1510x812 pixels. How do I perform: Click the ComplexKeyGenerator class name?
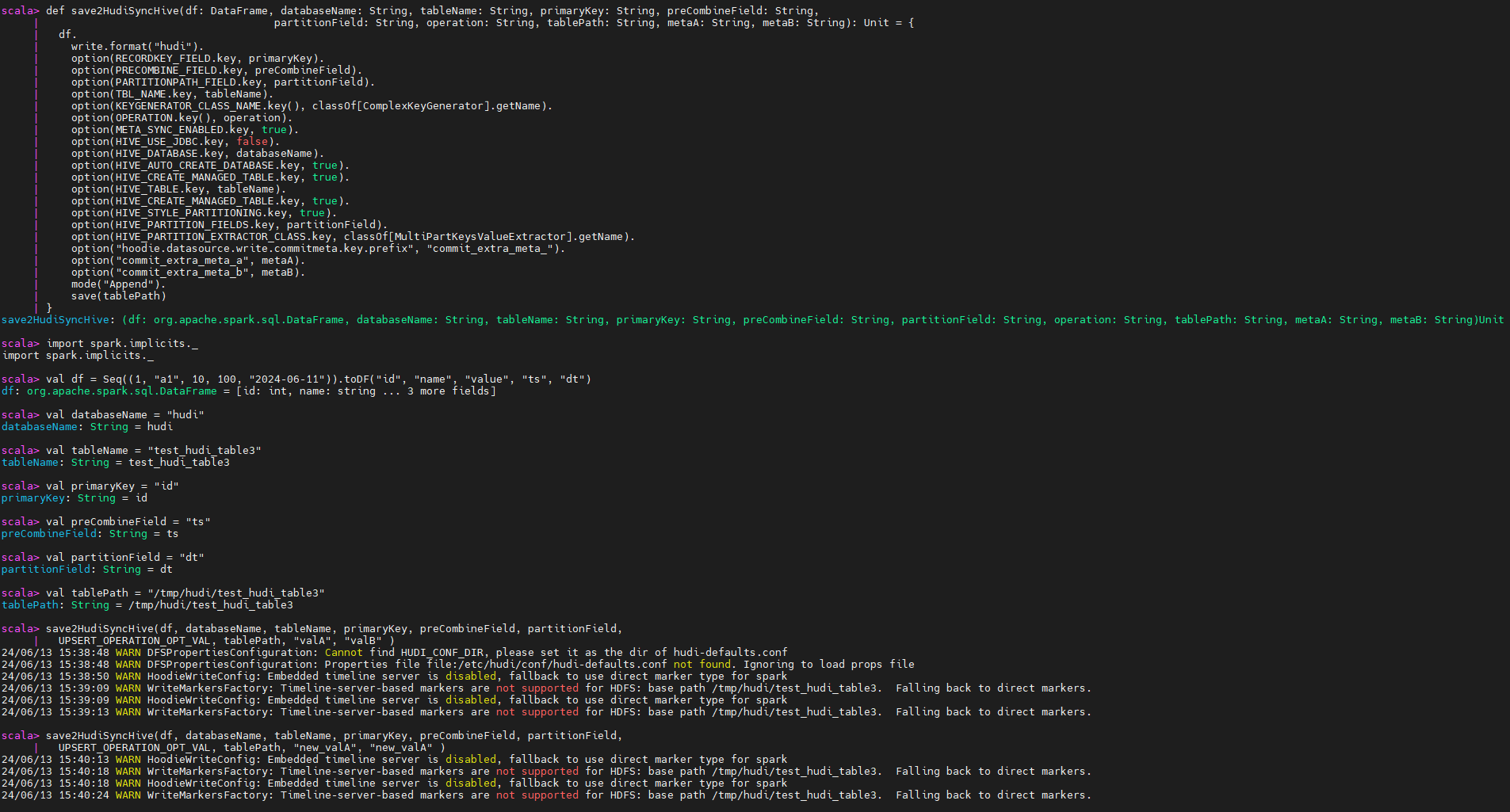click(426, 106)
